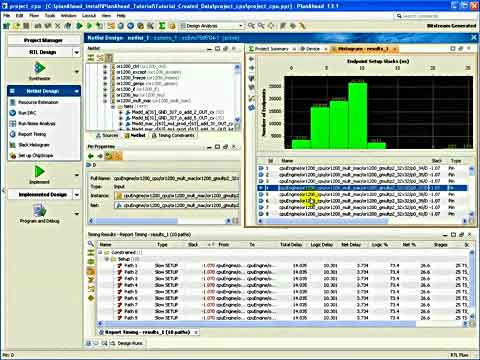Image resolution: width=480 pixels, height=360 pixels.
Task: Click the highlighted orange icon in Timing Results sidebar
Action: point(91,271)
